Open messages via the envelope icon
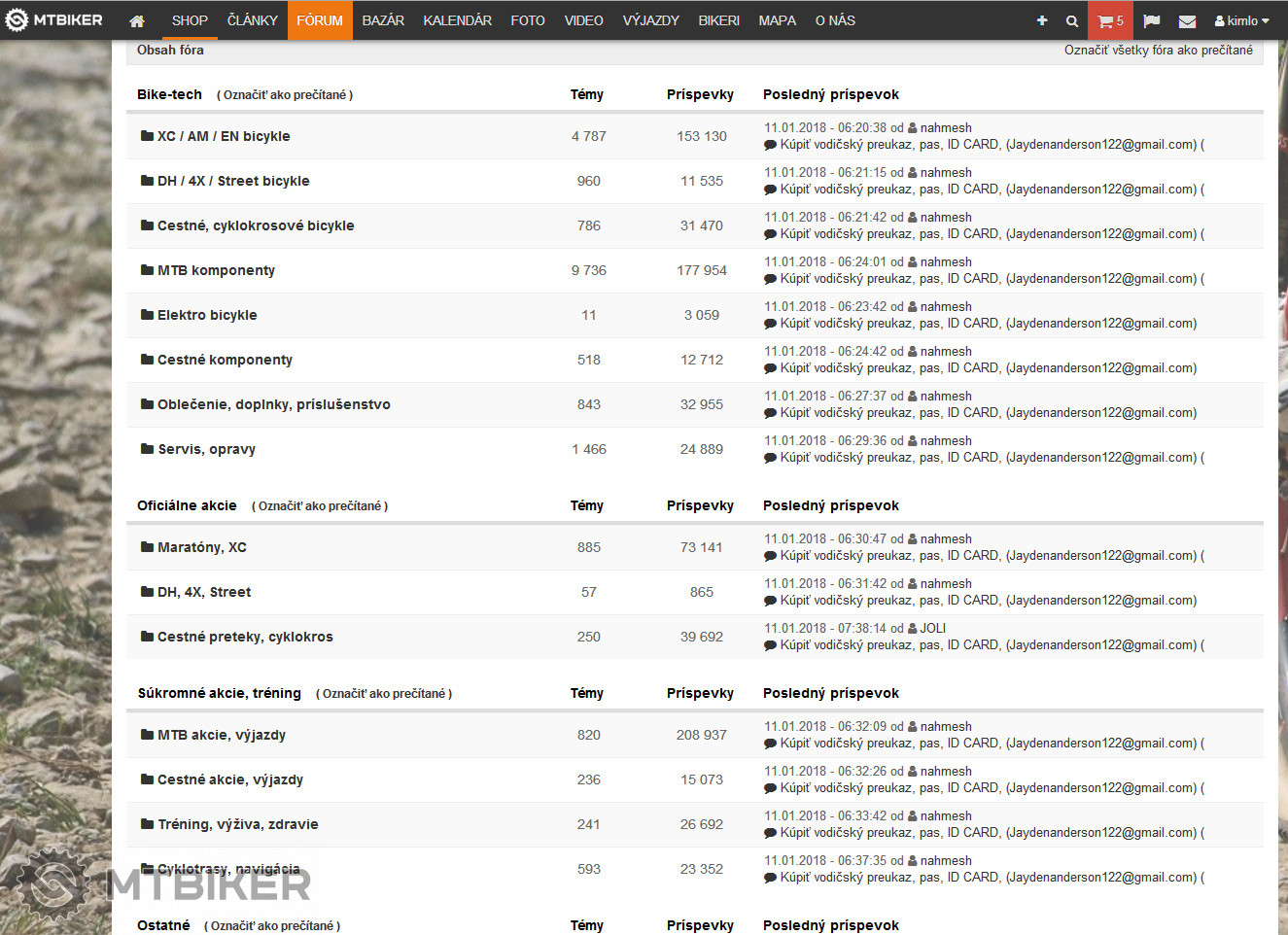The width and height of the screenshot is (1288, 935). (x=1187, y=20)
